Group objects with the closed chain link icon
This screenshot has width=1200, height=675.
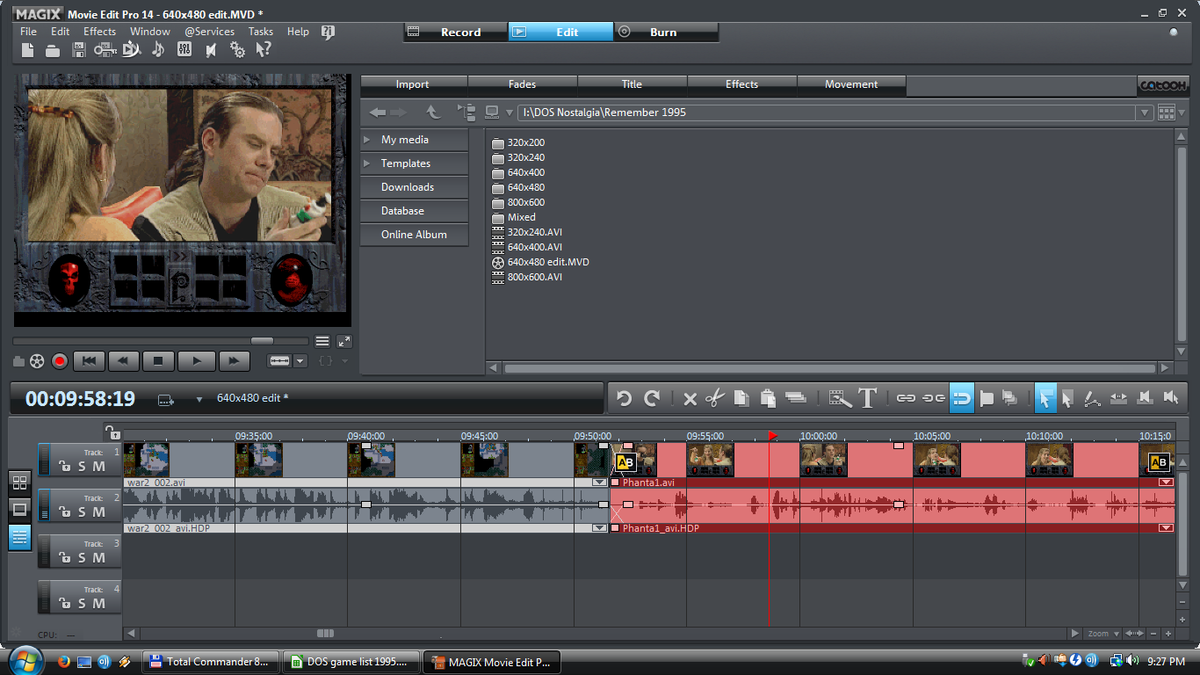tap(906, 398)
